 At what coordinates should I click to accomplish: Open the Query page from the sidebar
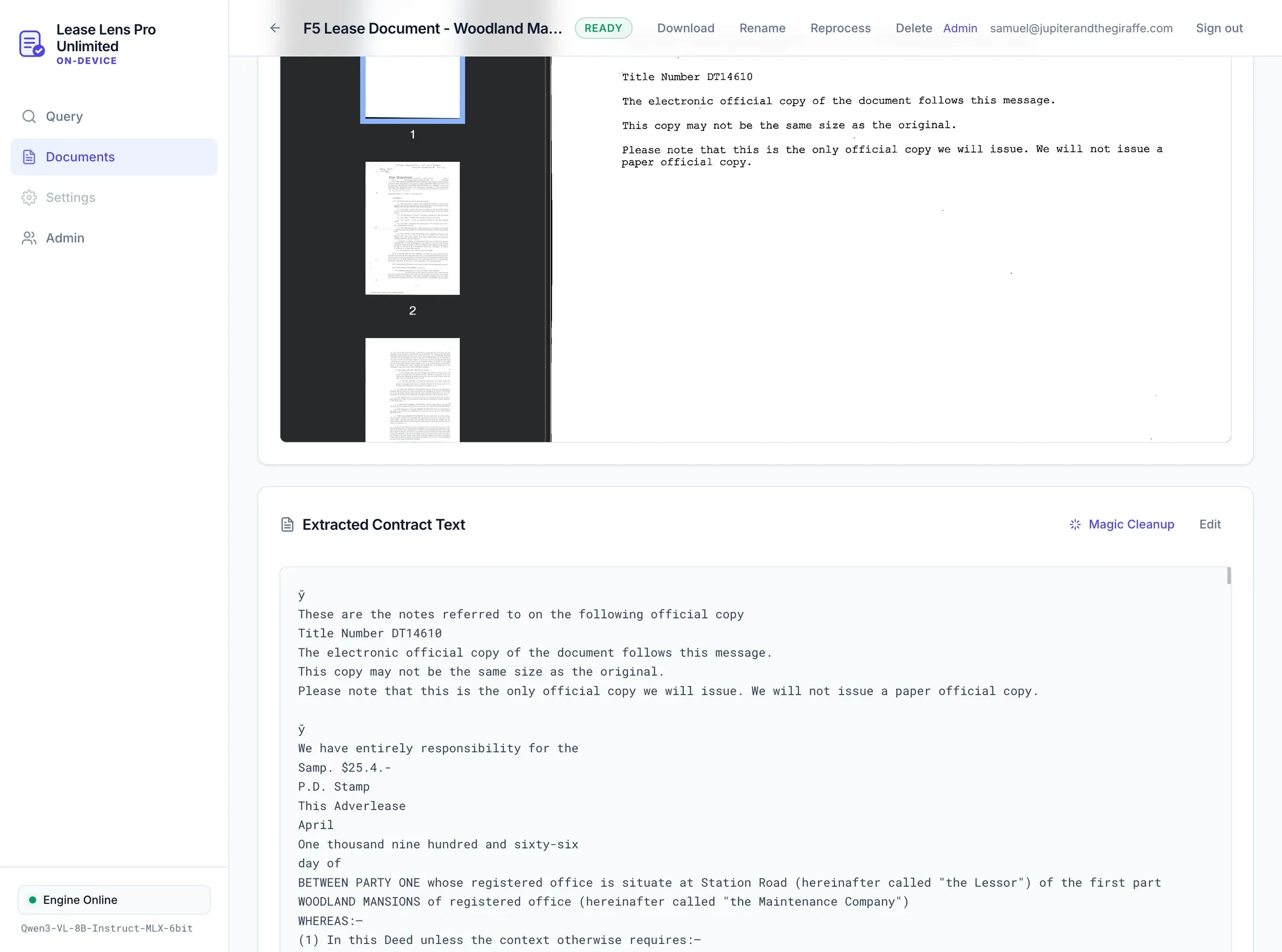pyautogui.click(x=114, y=116)
